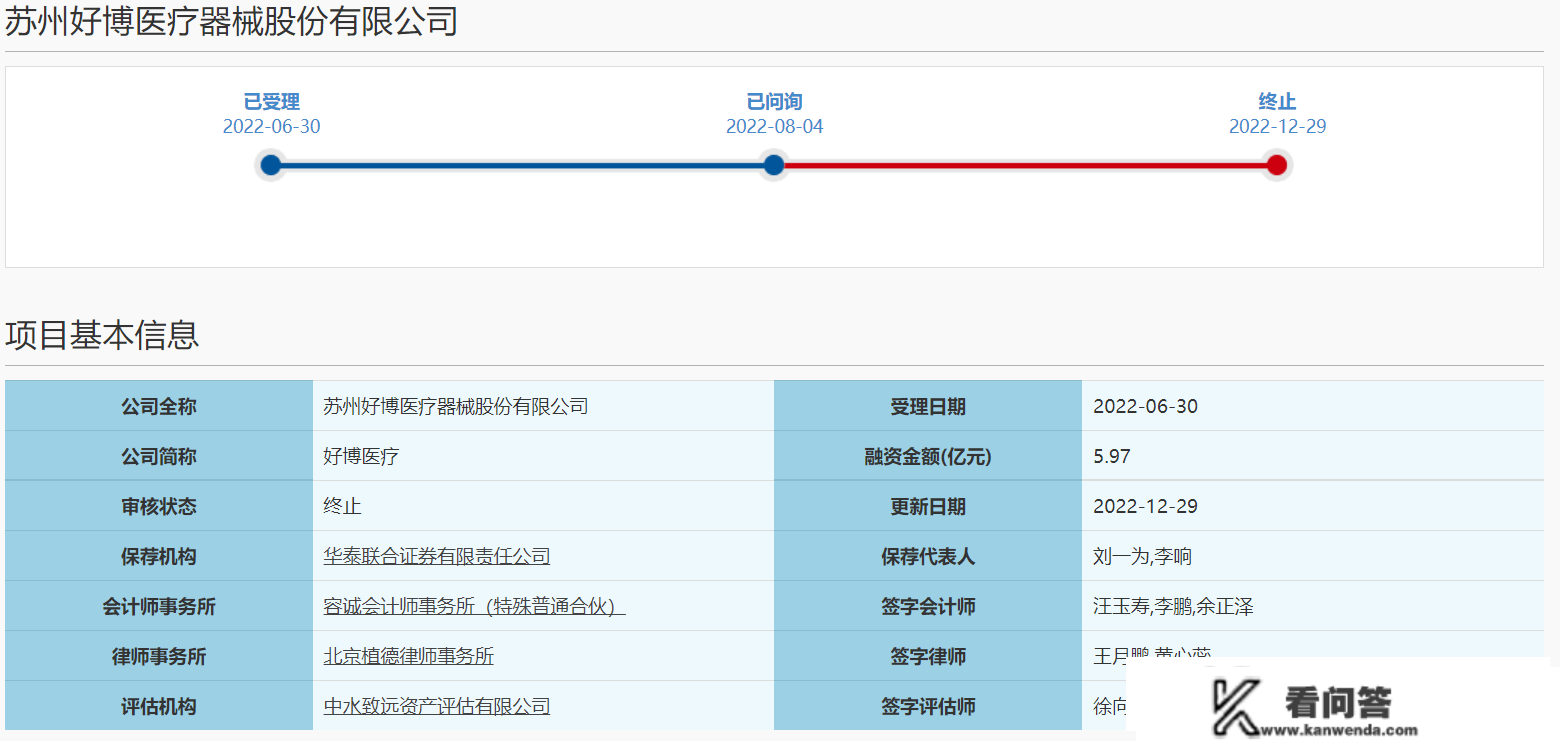Click the 更新日期 header cell
The width and height of the screenshot is (1560, 741).
click(x=928, y=506)
